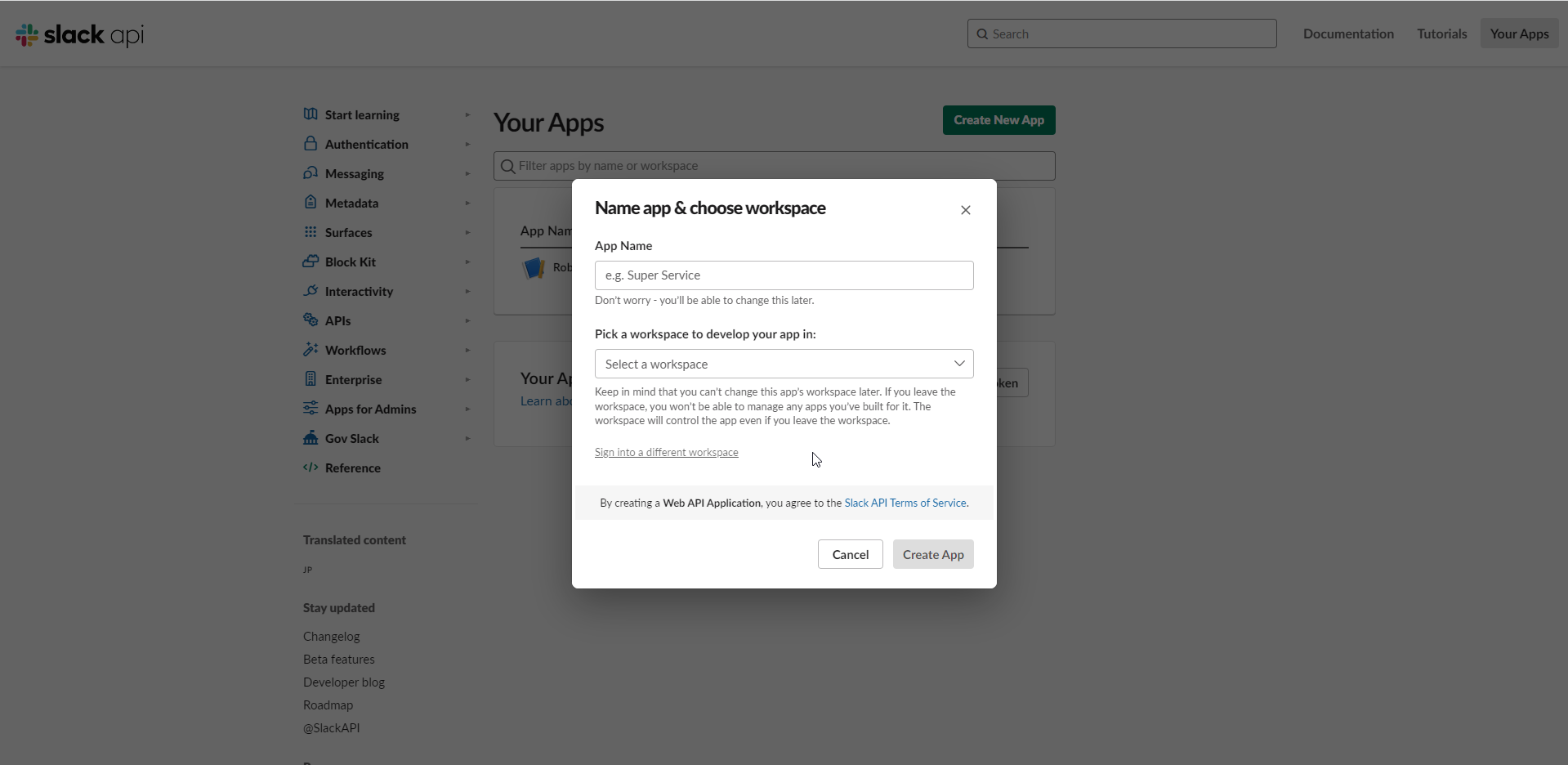Click the Surfaces grid icon
The image size is (1568, 765).
310,231
